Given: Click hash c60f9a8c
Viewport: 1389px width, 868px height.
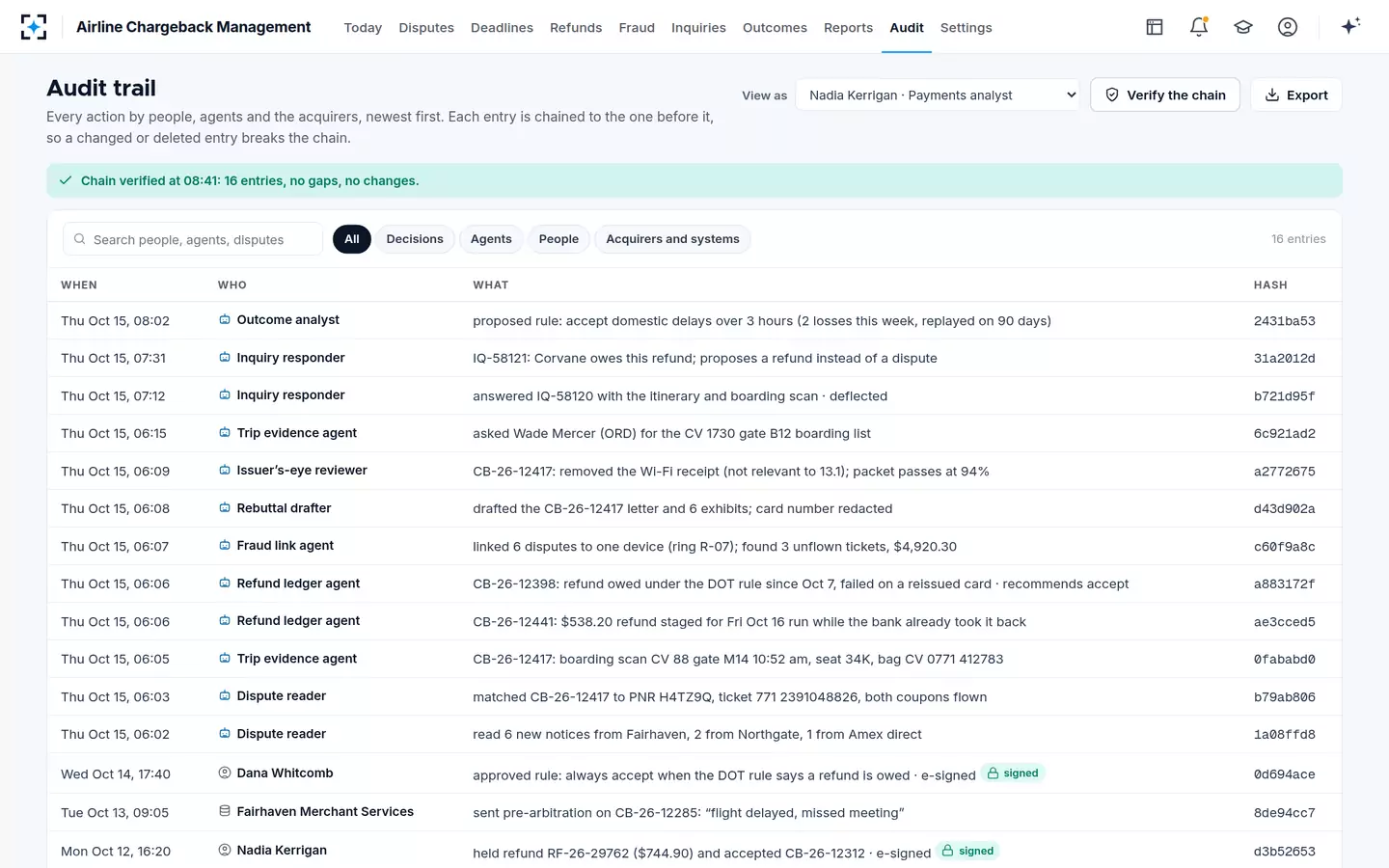Looking at the screenshot, I should point(1285,547).
